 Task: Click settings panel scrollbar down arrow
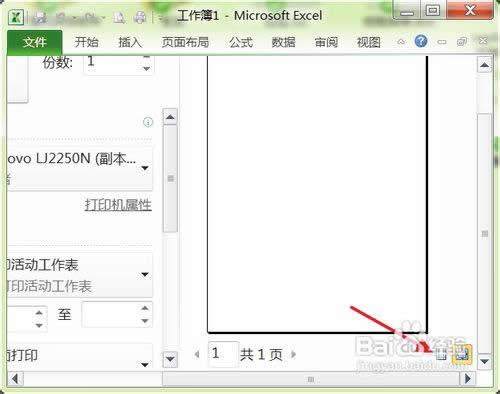170,359
